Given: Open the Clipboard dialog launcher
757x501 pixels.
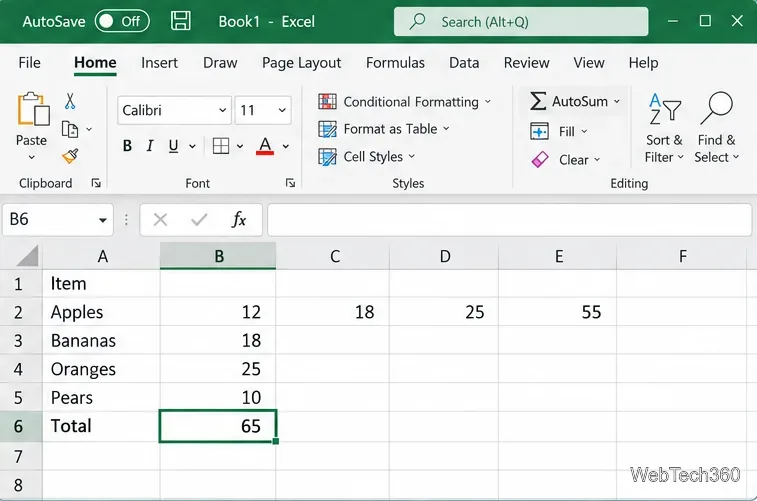Looking at the screenshot, I should pyautogui.click(x=96, y=183).
